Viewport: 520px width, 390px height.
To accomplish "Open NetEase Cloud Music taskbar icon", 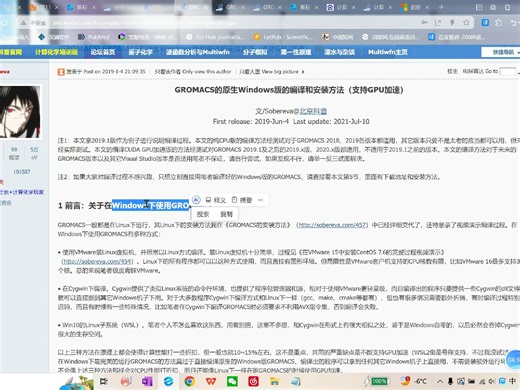I will tap(253, 381).
